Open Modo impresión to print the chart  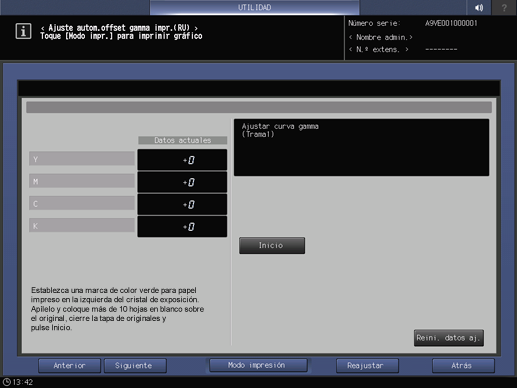258,365
